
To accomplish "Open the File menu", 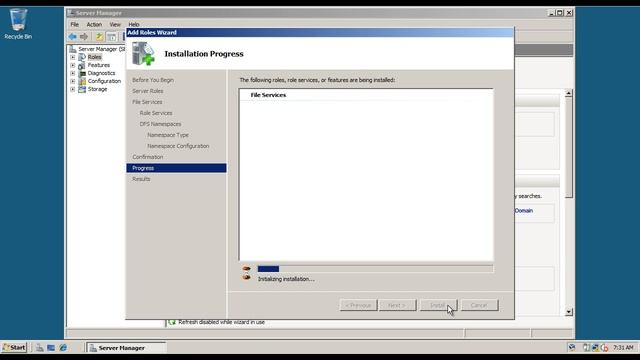I will 75,24.
